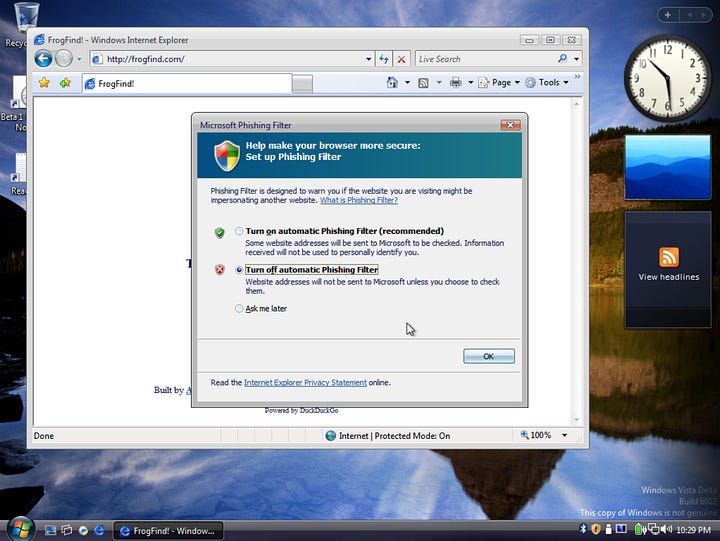Viewport: 720px width, 541px height.
Task: Click the 10:29 PM taskbar clock
Action: (x=693, y=530)
